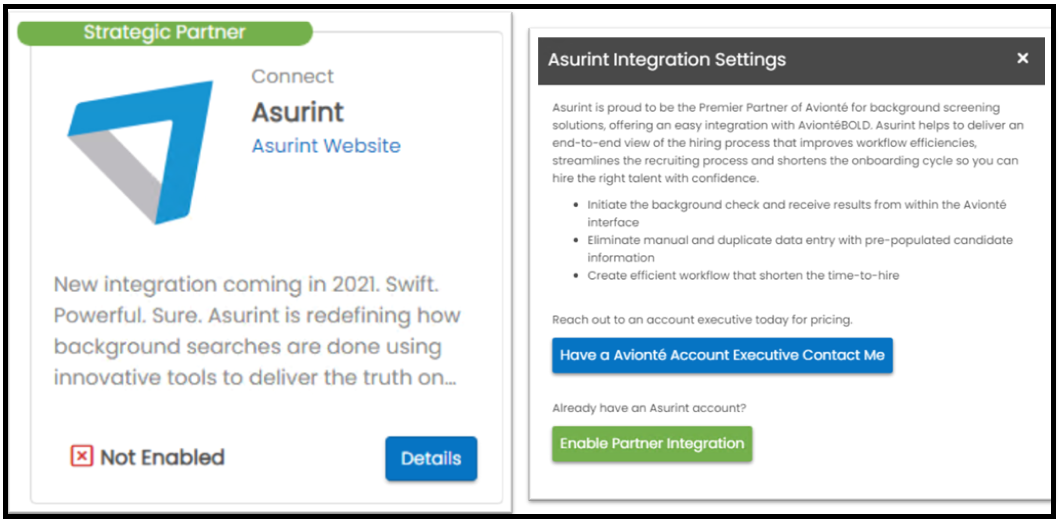The height and width of the screenshot is (520, 1060).
Task: Click the Asurint card title
Action: [x=298, y=112]
